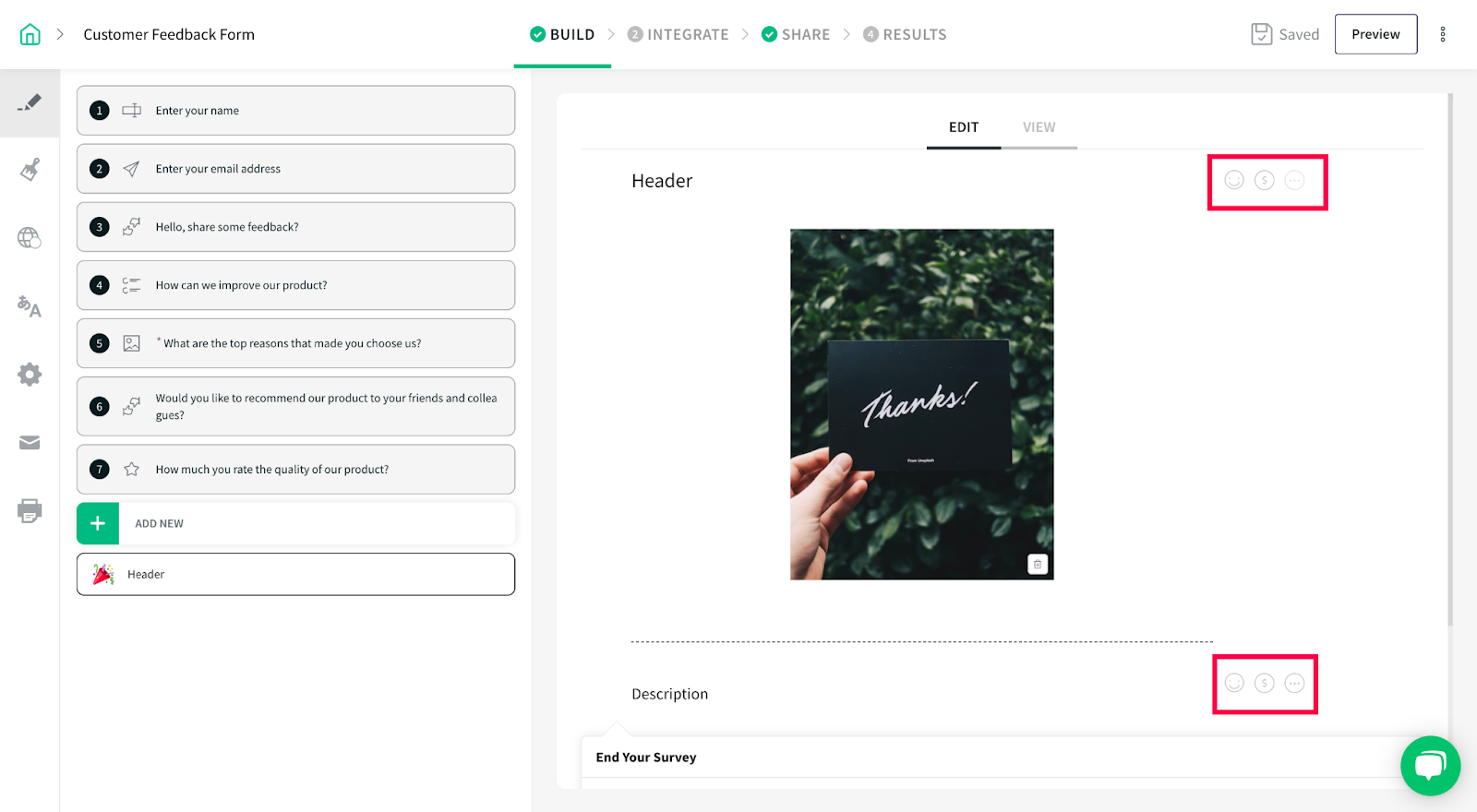Screen dimensions: 1477x812
Task: Open the vertical kebab menu beside Preview
Action: click(x=1443, y=34)
